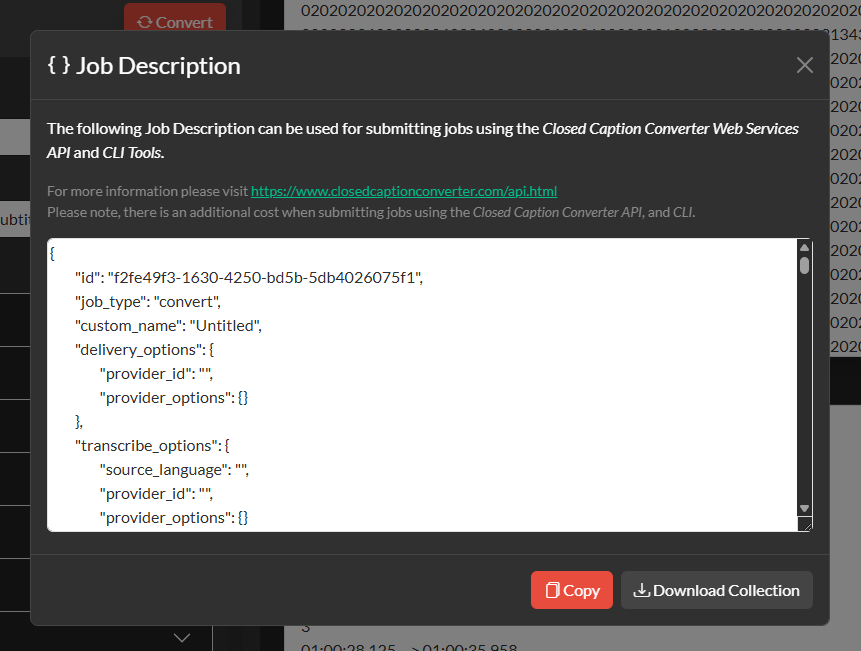Place cursor on the "source_language" line
Viewport: 861px width, 651px height.
coord(173,469)
